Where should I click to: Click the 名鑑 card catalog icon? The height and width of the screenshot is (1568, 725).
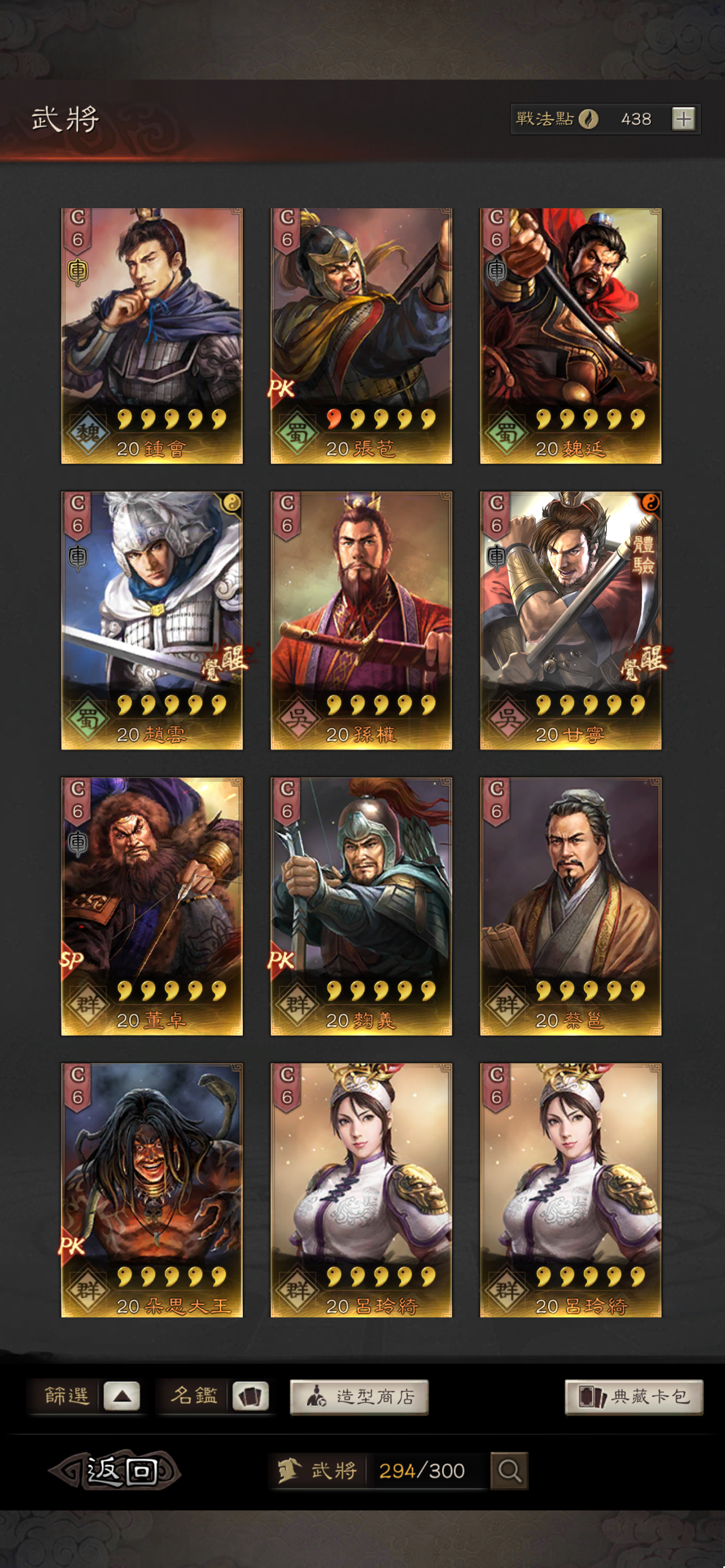coord(250,1395)
